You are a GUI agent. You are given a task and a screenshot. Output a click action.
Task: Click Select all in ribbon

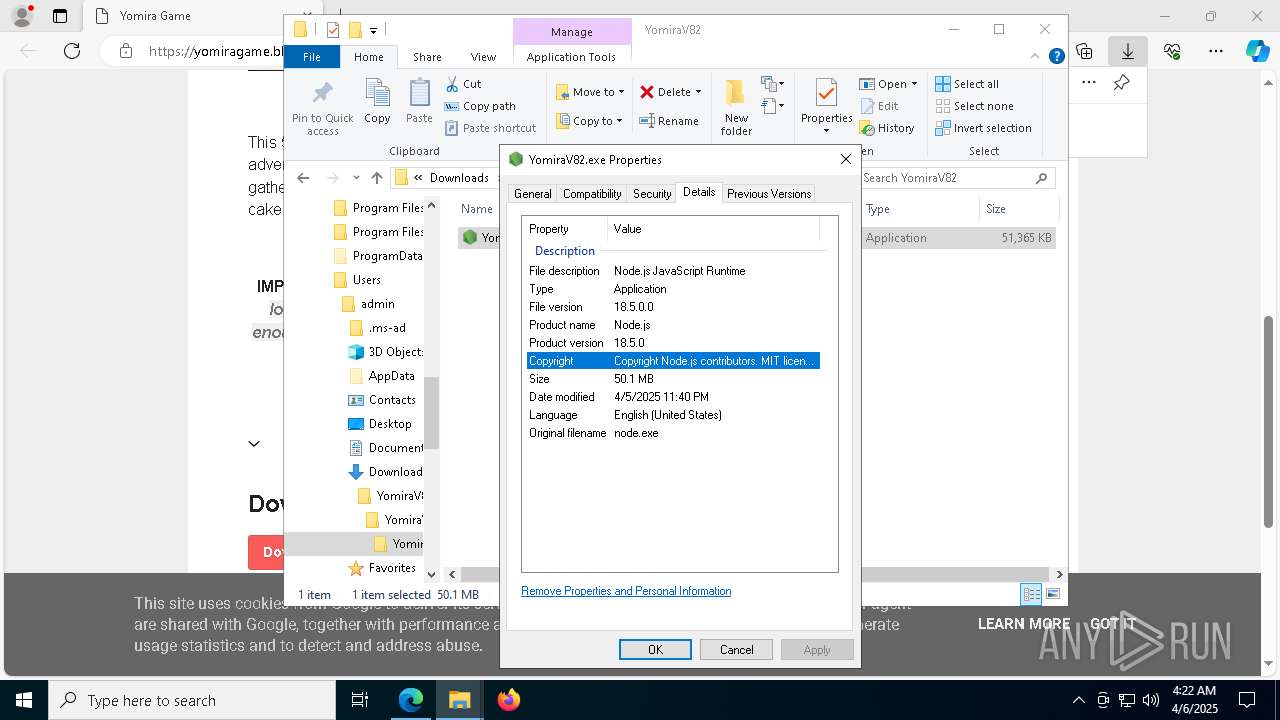tap(967, 84)
